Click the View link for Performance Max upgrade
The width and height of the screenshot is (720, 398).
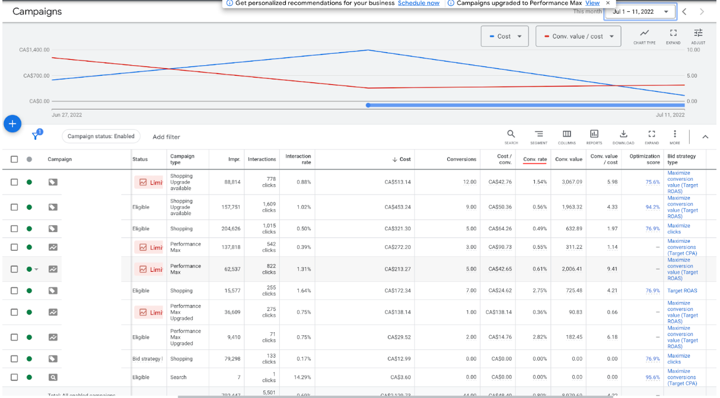(592, 3)
